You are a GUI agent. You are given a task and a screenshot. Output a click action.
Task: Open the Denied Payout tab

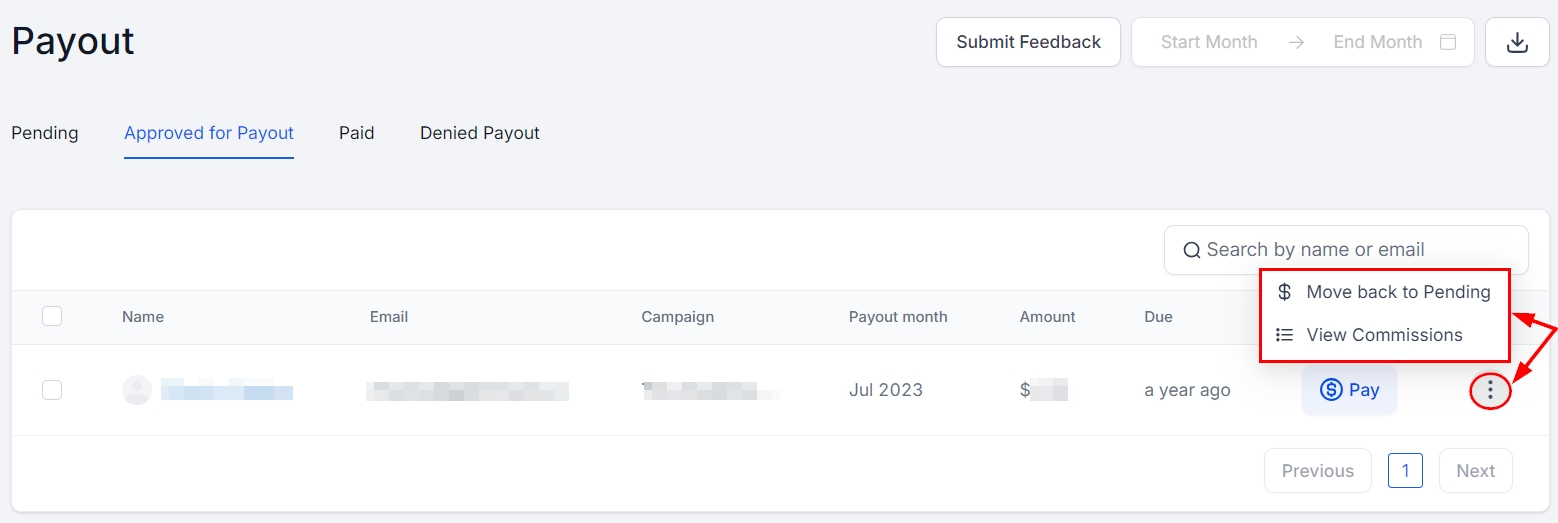(x=479, y=133)
